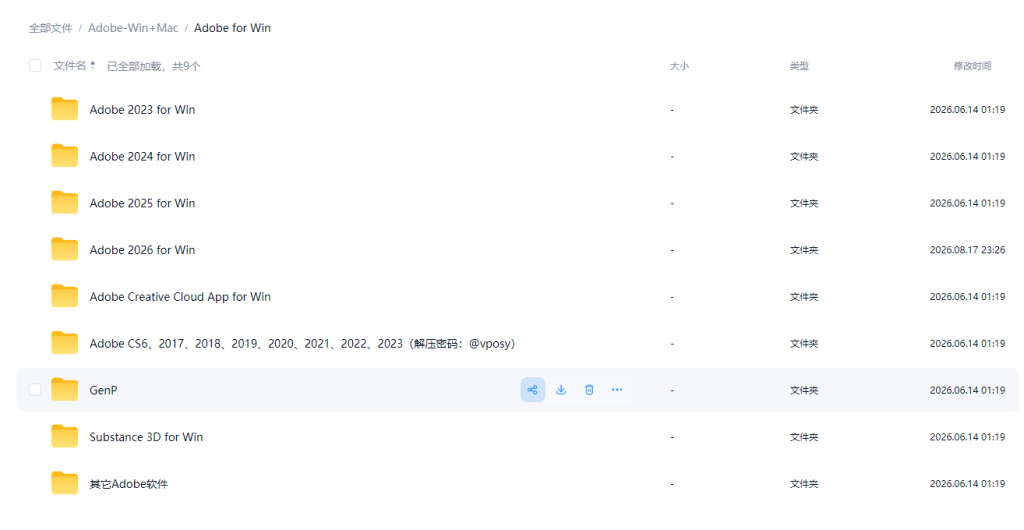This screenshot has height=530, width=1024.
Task: Open the GenP folder name
Action: coord(103,390)
